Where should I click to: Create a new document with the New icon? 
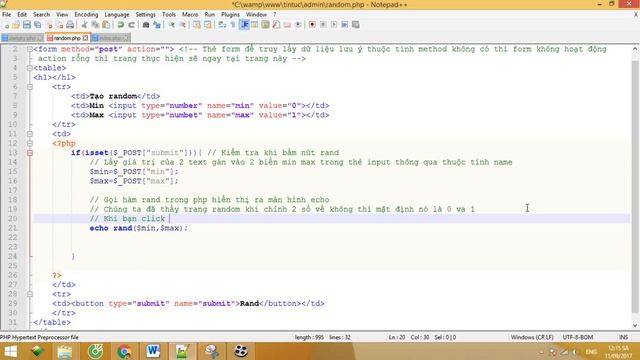(x=6, y=25)
